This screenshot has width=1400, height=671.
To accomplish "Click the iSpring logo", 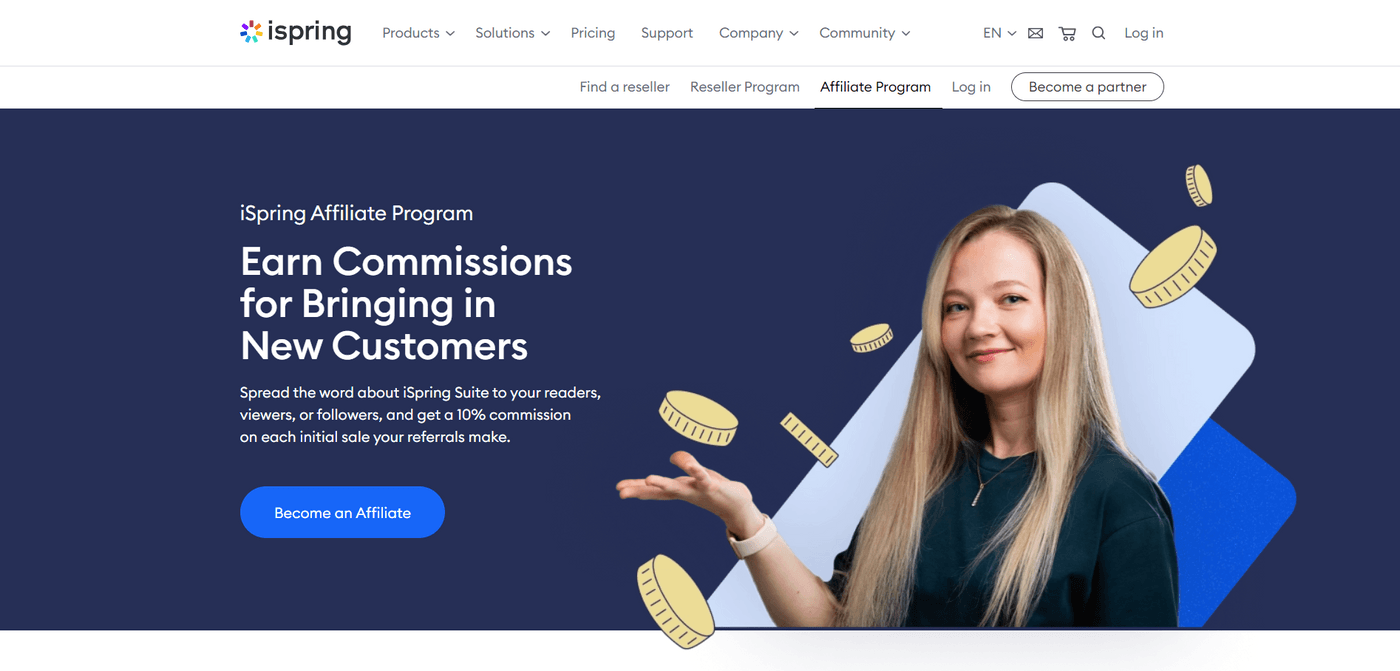I will (x=296, y=33).
